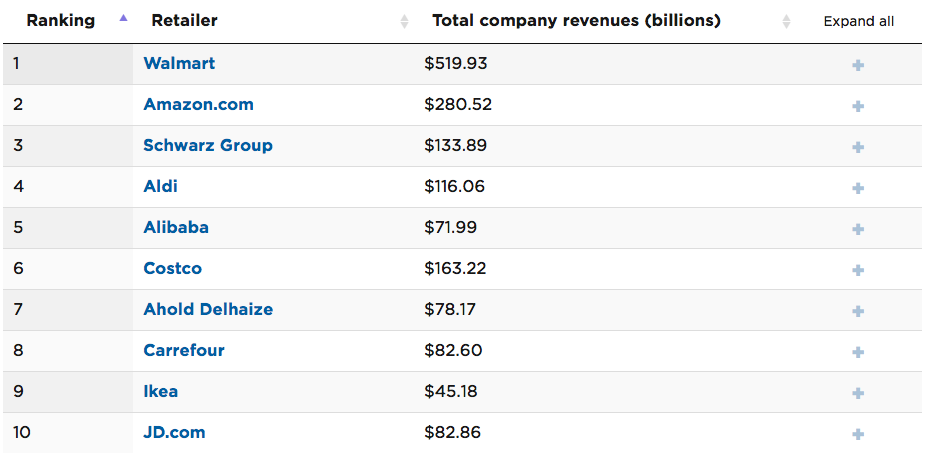
Task: Click the plus icon in Aldi row
Action: pos(858,188)
